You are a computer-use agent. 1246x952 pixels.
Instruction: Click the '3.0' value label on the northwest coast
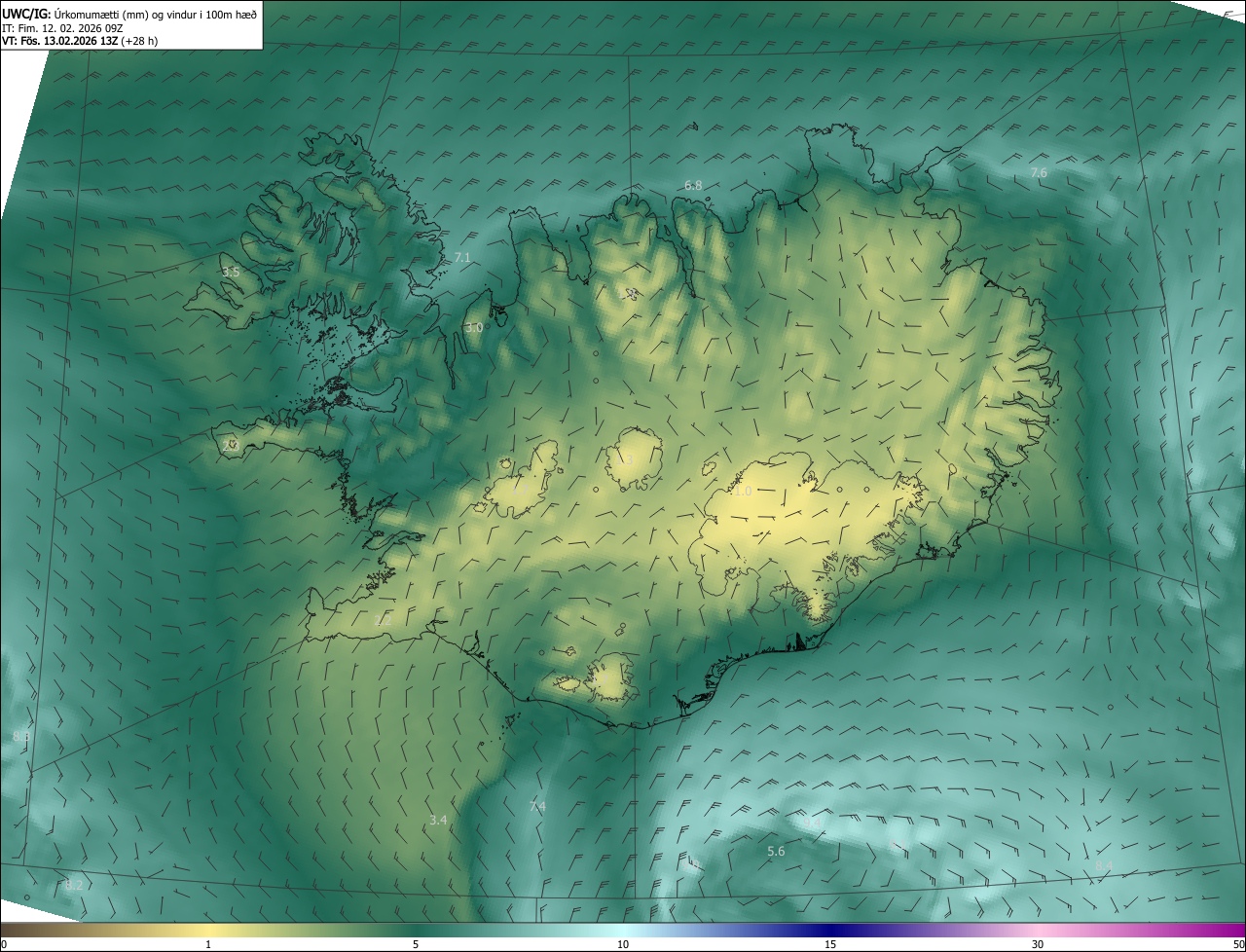(474, 328)
